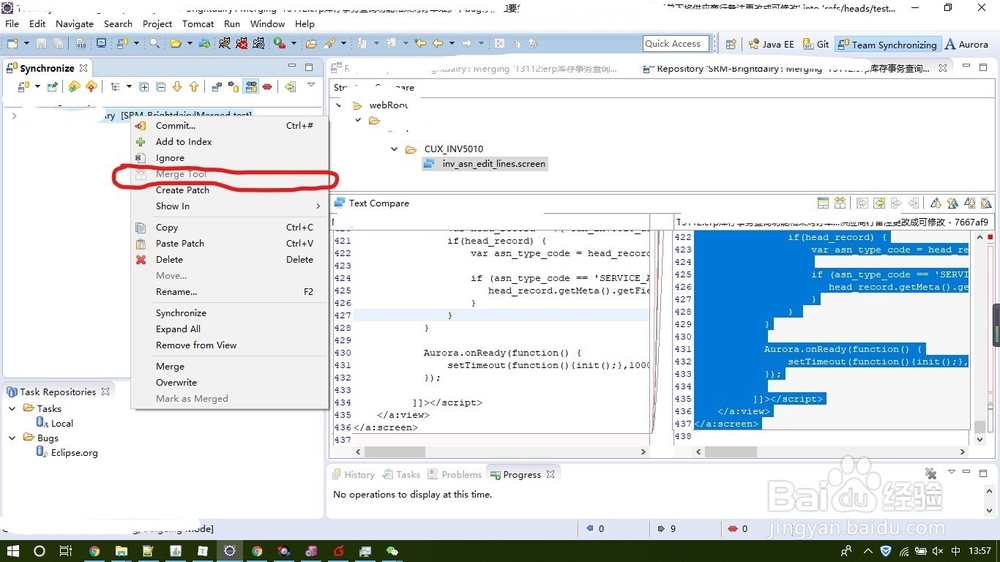Restart Tomcat using third cat icon

259,43
